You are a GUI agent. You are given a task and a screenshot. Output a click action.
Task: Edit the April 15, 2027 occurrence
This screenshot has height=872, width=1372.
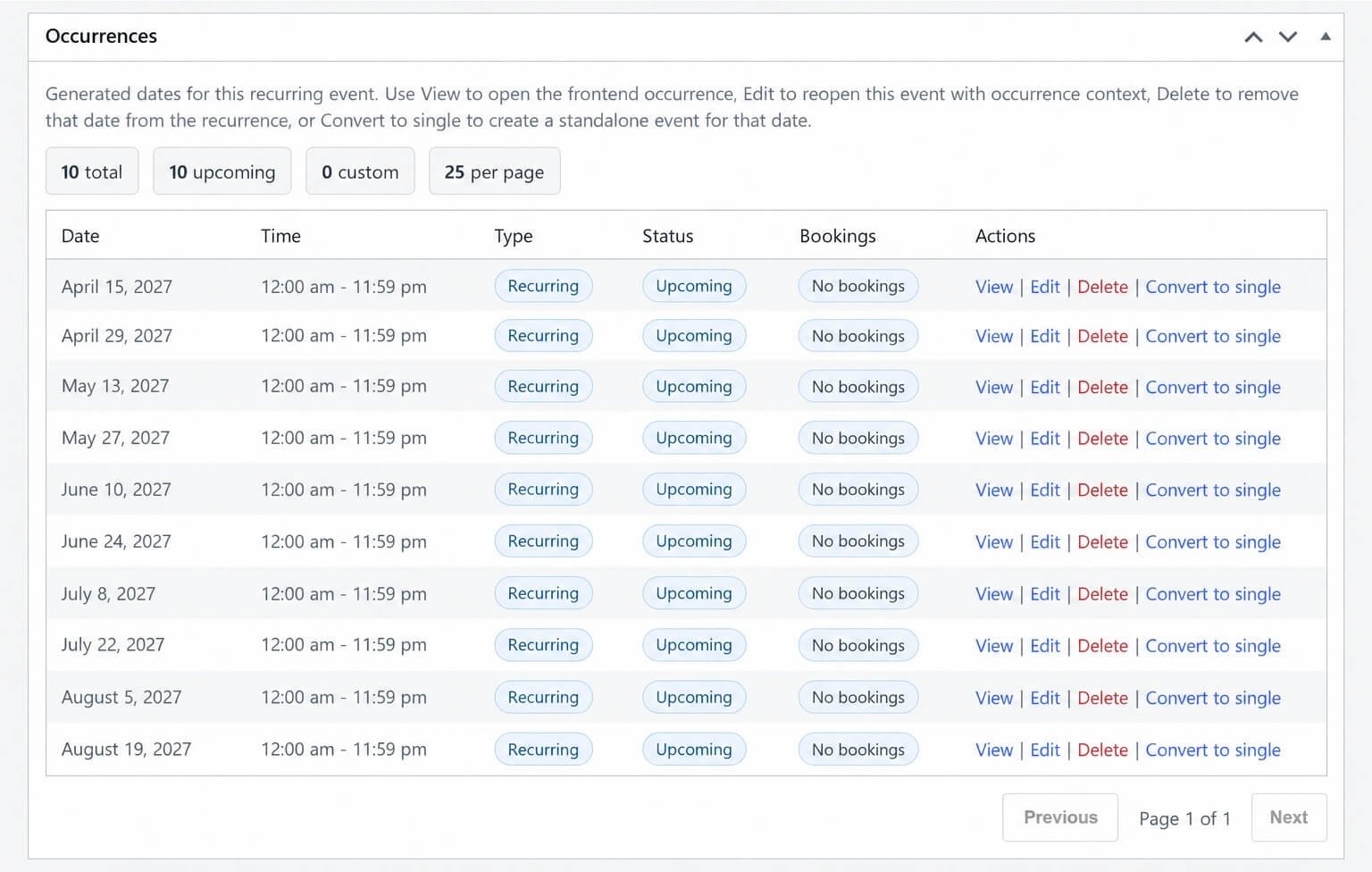click(x=1045, y=287)
